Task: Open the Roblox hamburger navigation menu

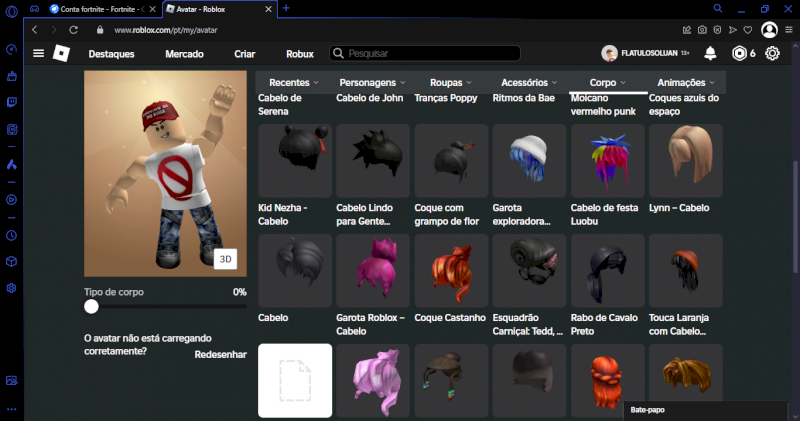Action: [38, 53]
